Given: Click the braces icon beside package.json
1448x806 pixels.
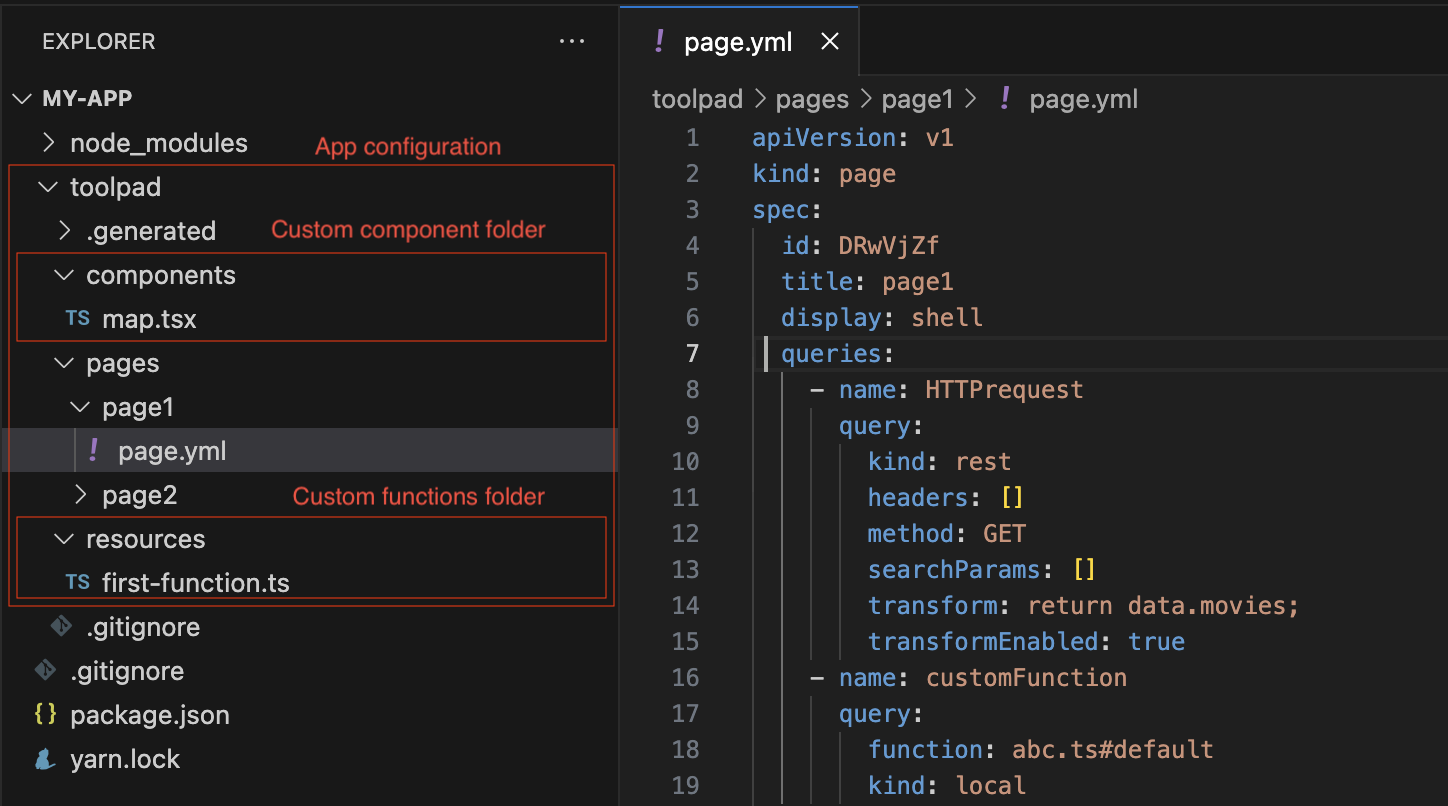Looking at the screenshot, I should (x=43, y=714).
